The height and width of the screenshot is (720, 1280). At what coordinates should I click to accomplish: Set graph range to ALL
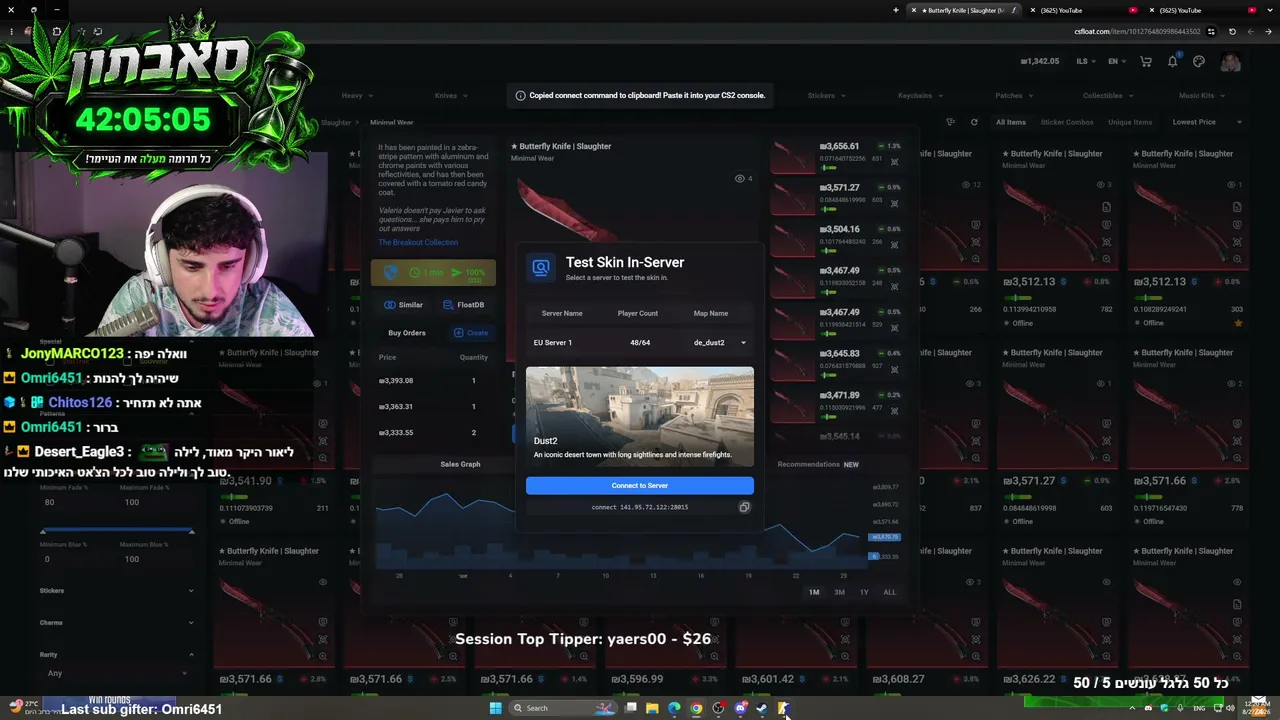click(889, 592)
